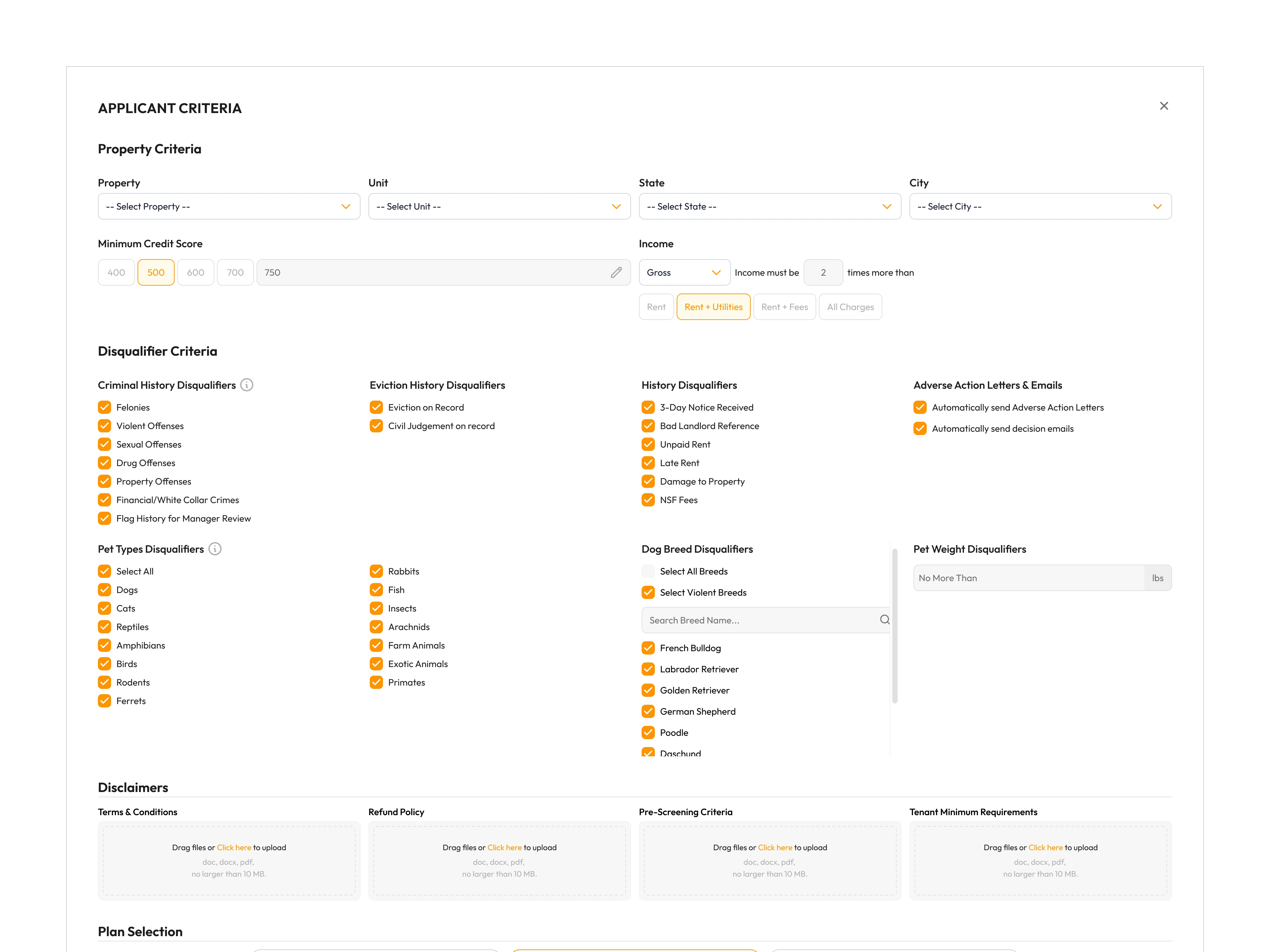Toggle the Drug Offenses checkbox
The height and width of the screenshot is (952, 1270).
[105, 462]
